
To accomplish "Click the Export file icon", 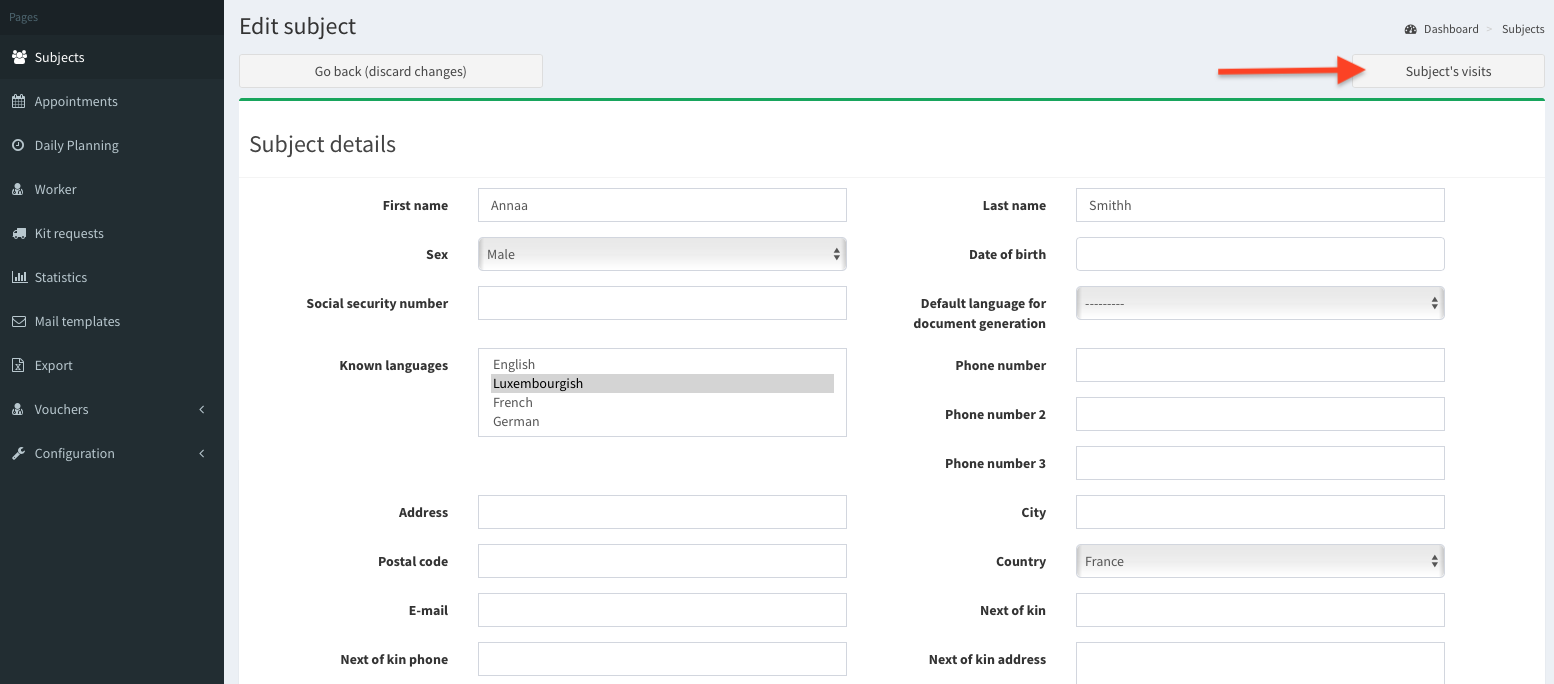I will click(x=18, y=365).
